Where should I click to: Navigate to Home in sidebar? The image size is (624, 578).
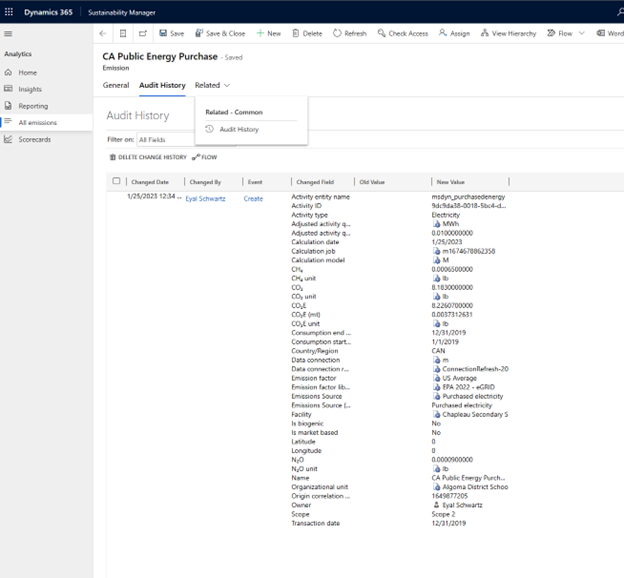click(27, 72)
